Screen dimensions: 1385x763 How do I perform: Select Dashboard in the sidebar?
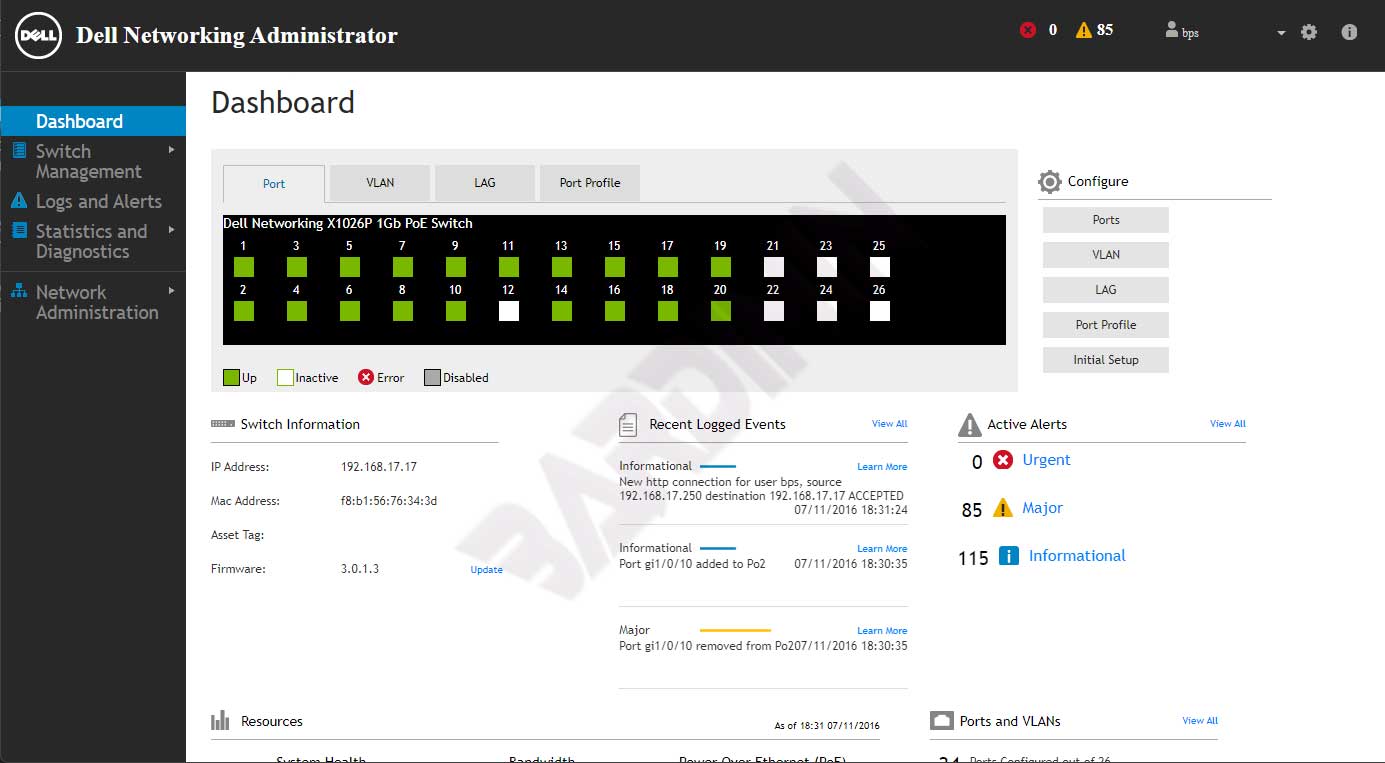tap(93, 121)
